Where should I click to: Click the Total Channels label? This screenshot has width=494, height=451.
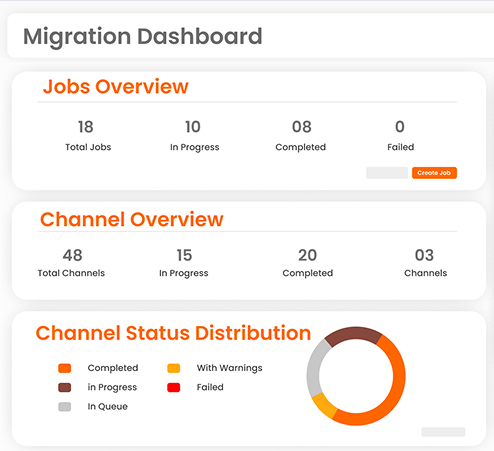click(71, 273)
